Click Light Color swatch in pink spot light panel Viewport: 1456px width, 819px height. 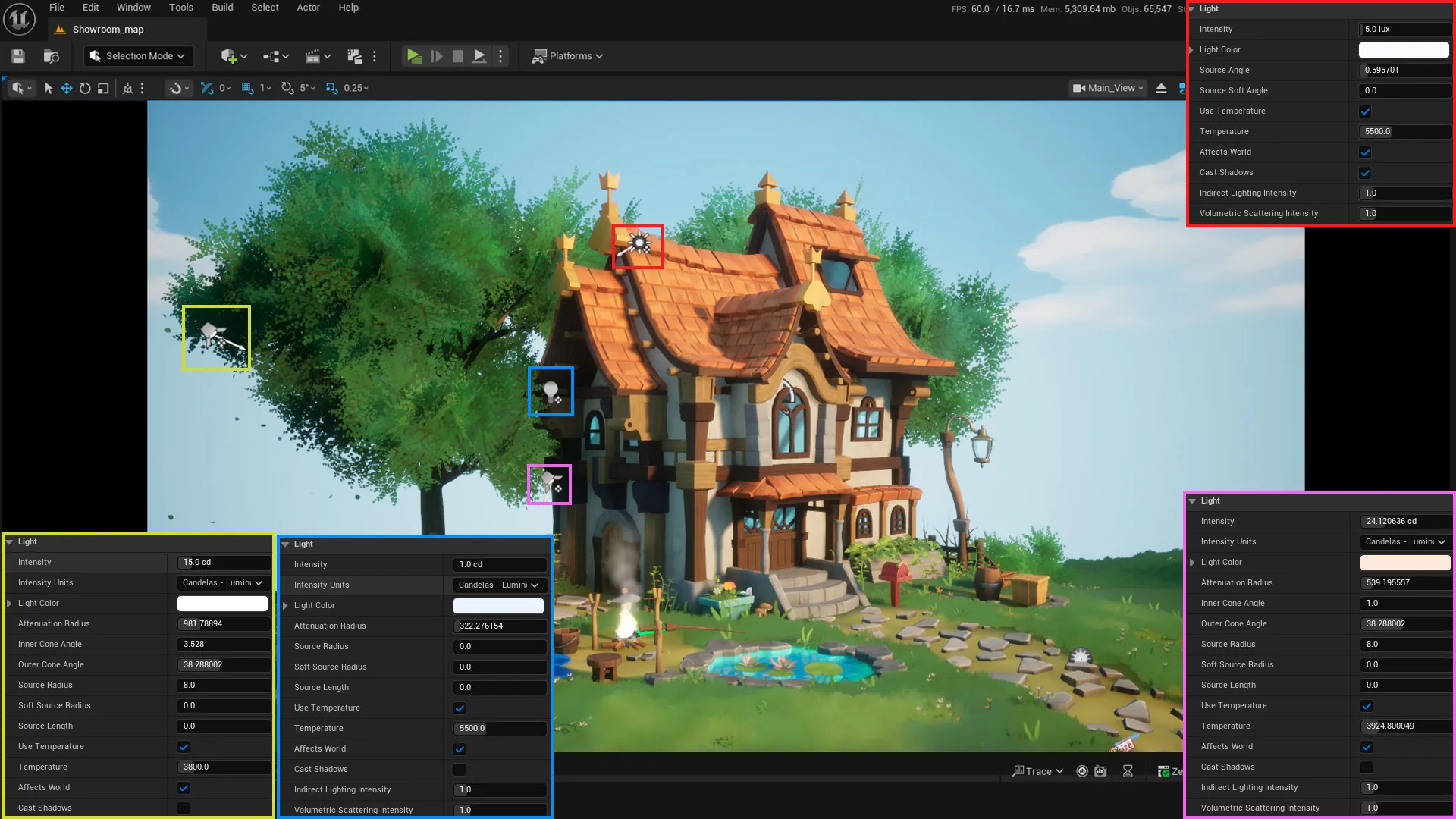tap(1405, 562)
